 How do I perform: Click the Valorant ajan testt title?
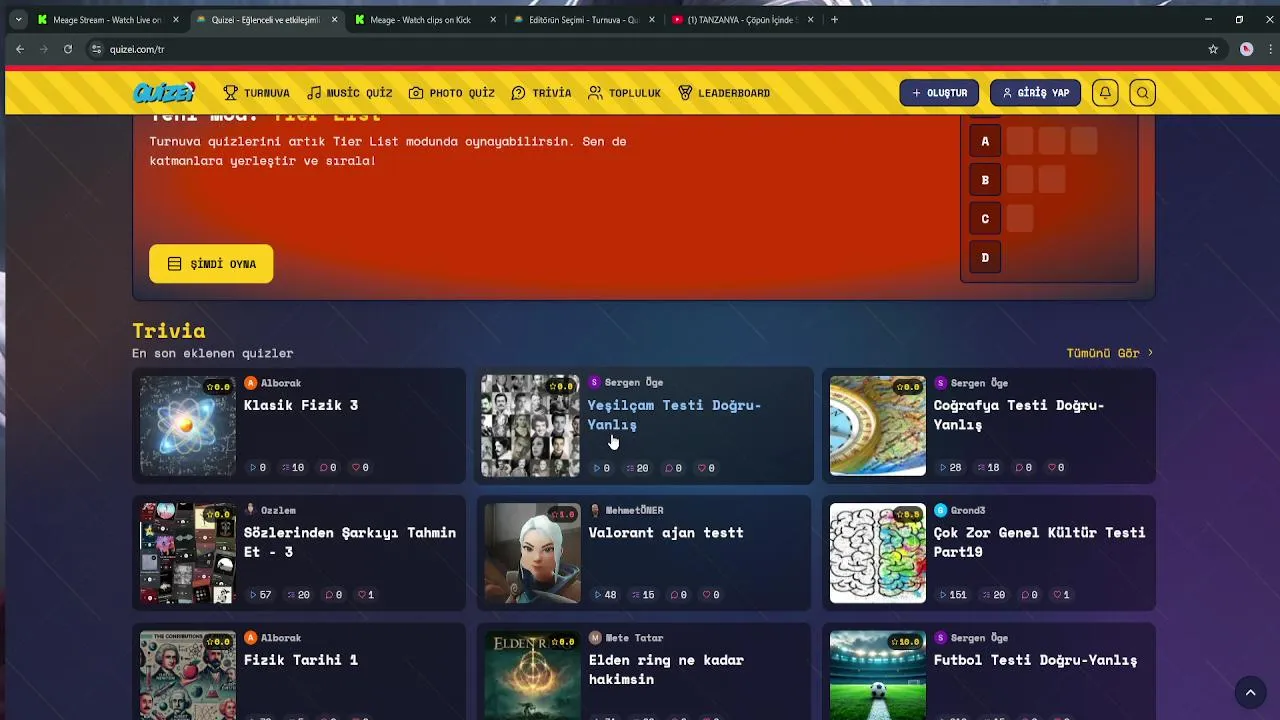[x=666, y=533]
